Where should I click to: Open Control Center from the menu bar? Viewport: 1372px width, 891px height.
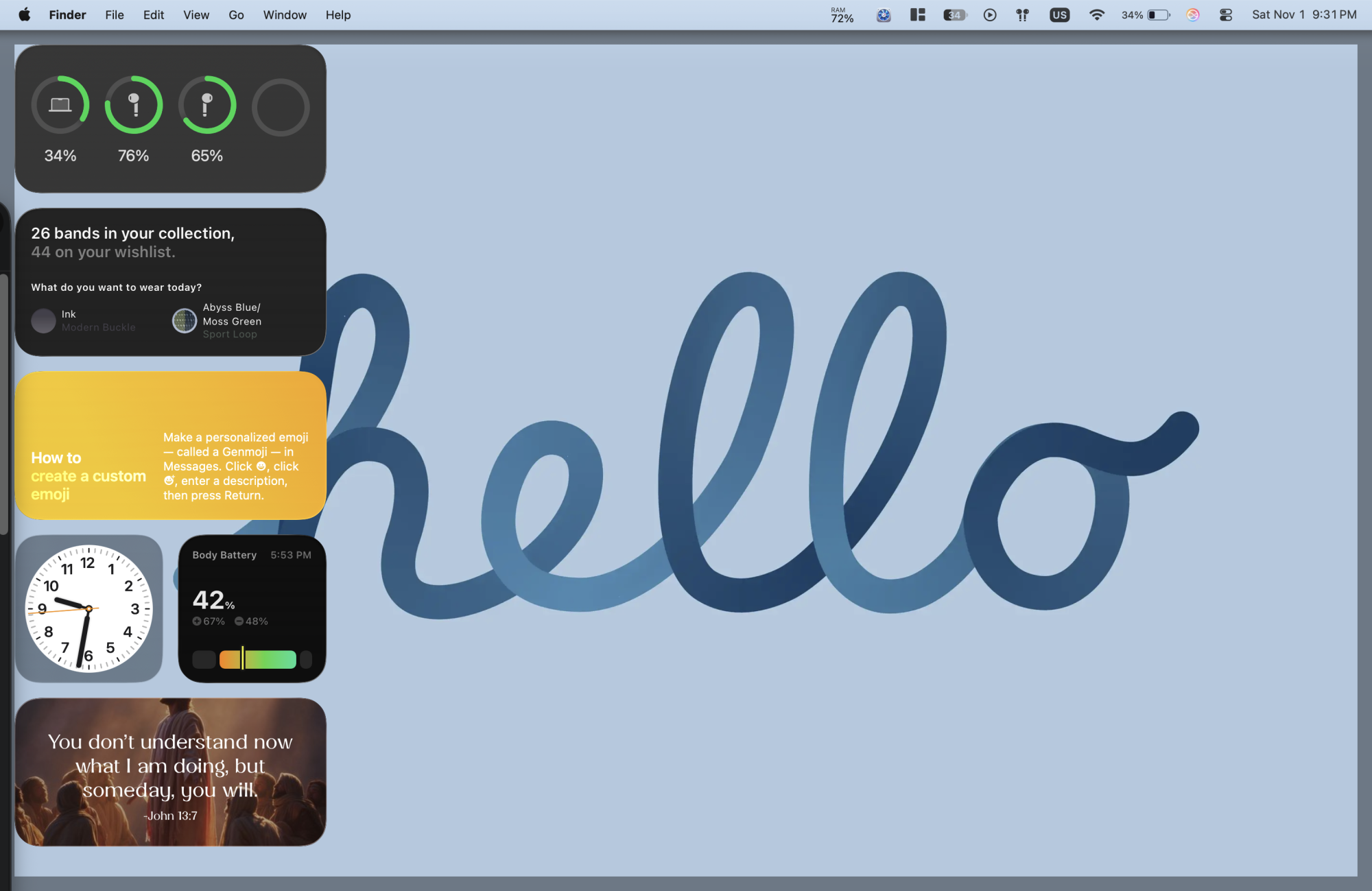[x=1225, y=14]
